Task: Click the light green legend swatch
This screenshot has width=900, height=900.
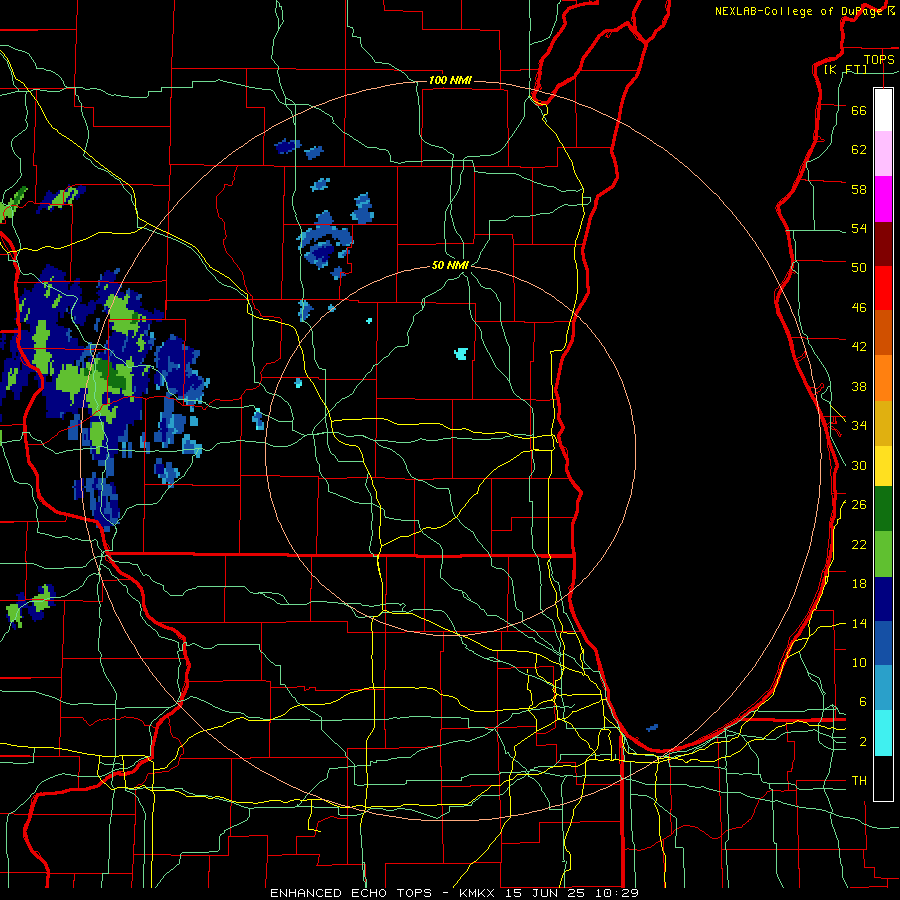Action: click(883, 554)
